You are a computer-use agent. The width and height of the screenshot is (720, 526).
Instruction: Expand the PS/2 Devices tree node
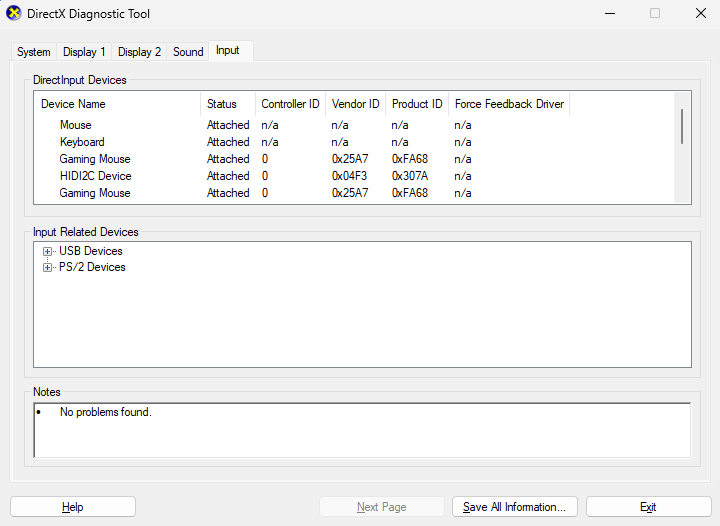(x=47, y=268)
